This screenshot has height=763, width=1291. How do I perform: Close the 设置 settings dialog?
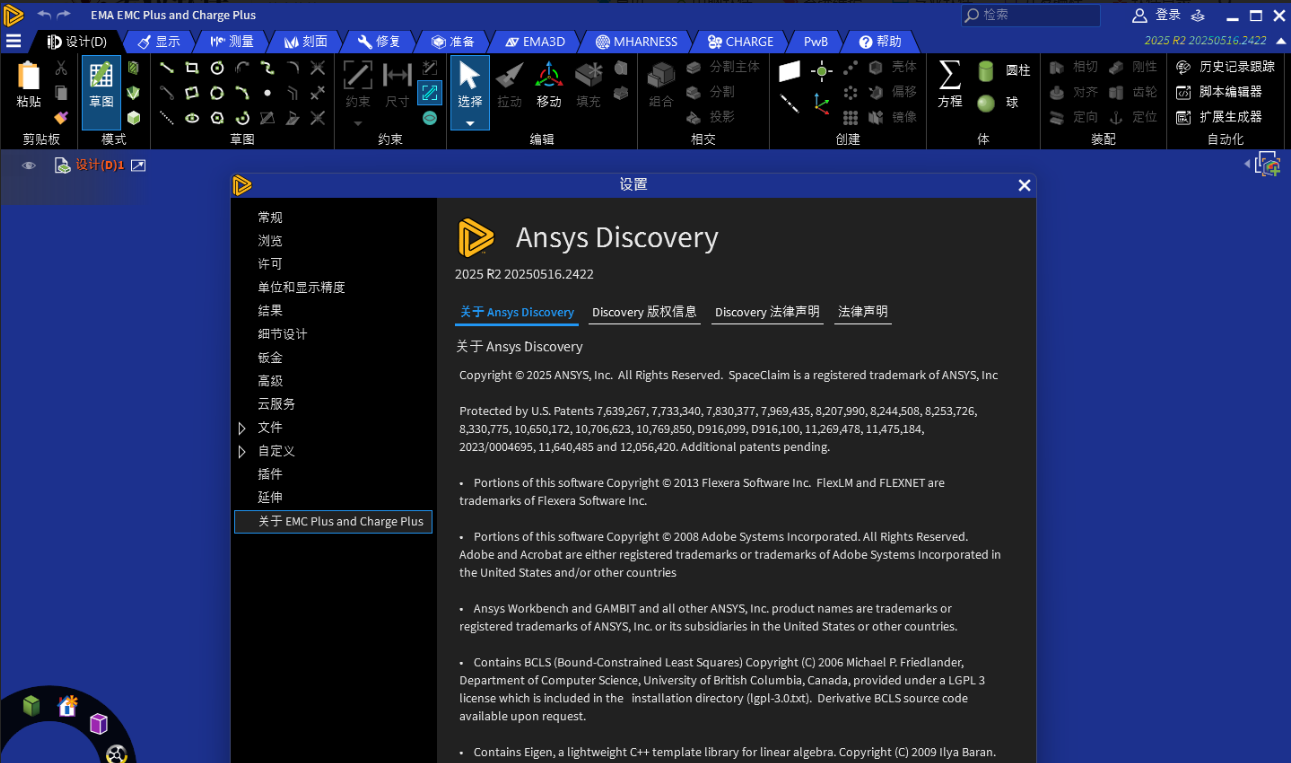pyautogui.click(x=1024, y=185)
